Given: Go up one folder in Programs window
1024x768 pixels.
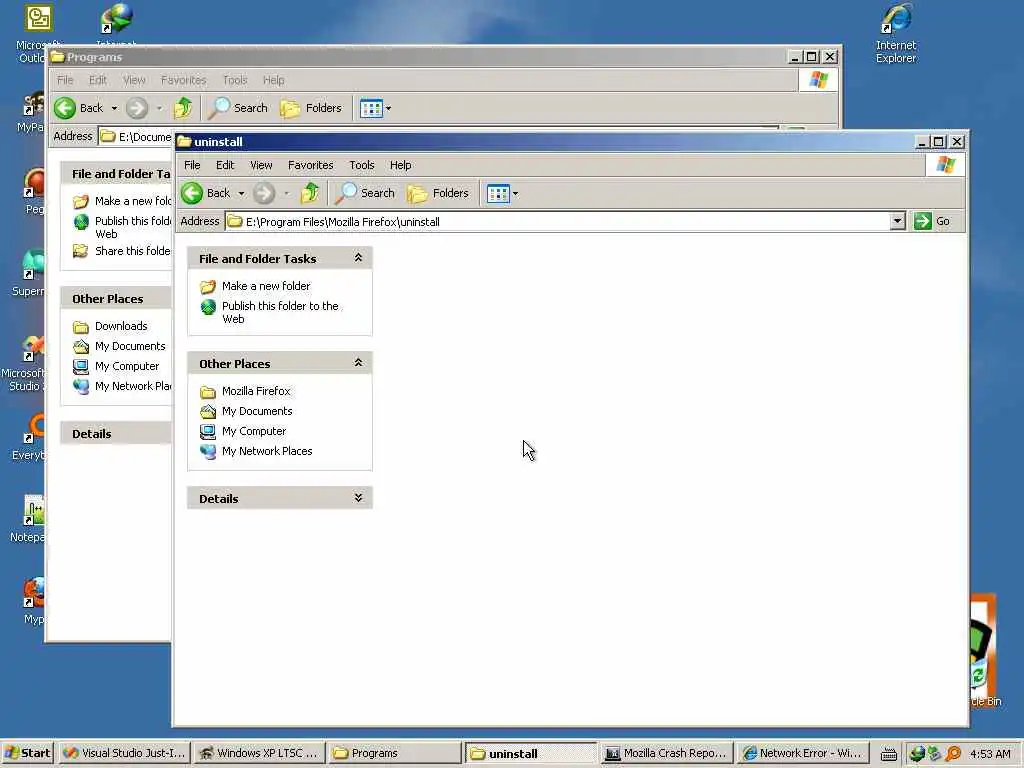Looking at the screenshot, I should pos(183,108).
